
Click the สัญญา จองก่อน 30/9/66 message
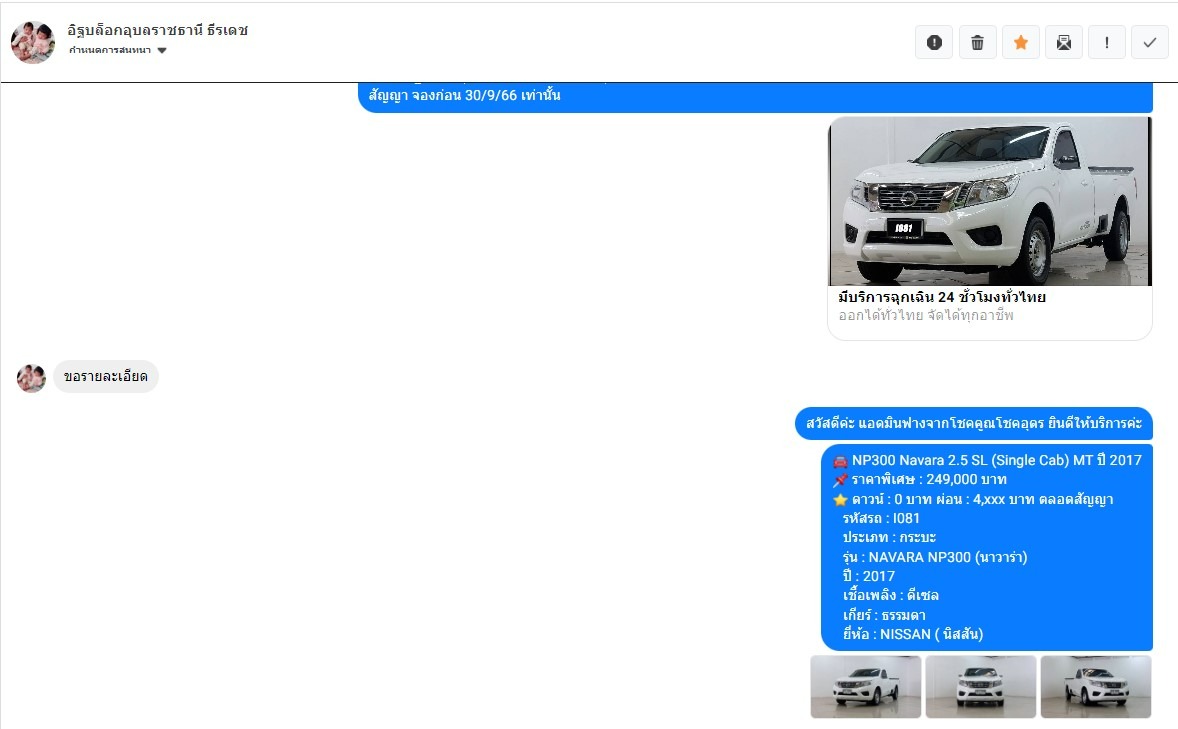[x=755, y=97]
